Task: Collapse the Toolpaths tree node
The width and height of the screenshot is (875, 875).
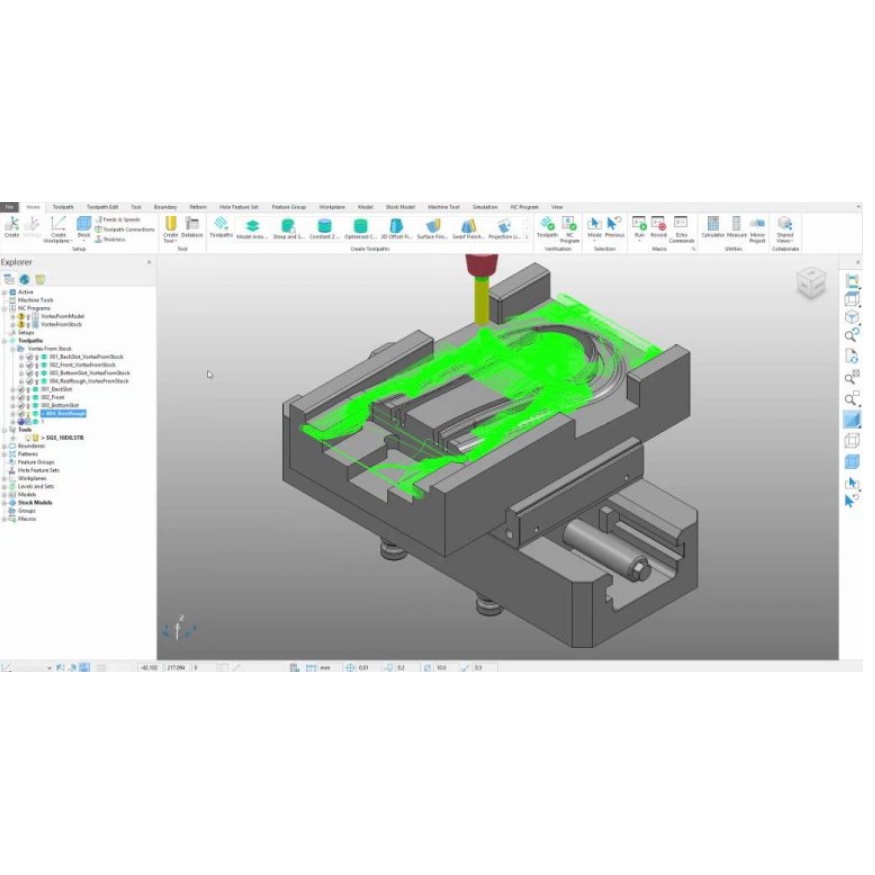Action: coord(5,341)
